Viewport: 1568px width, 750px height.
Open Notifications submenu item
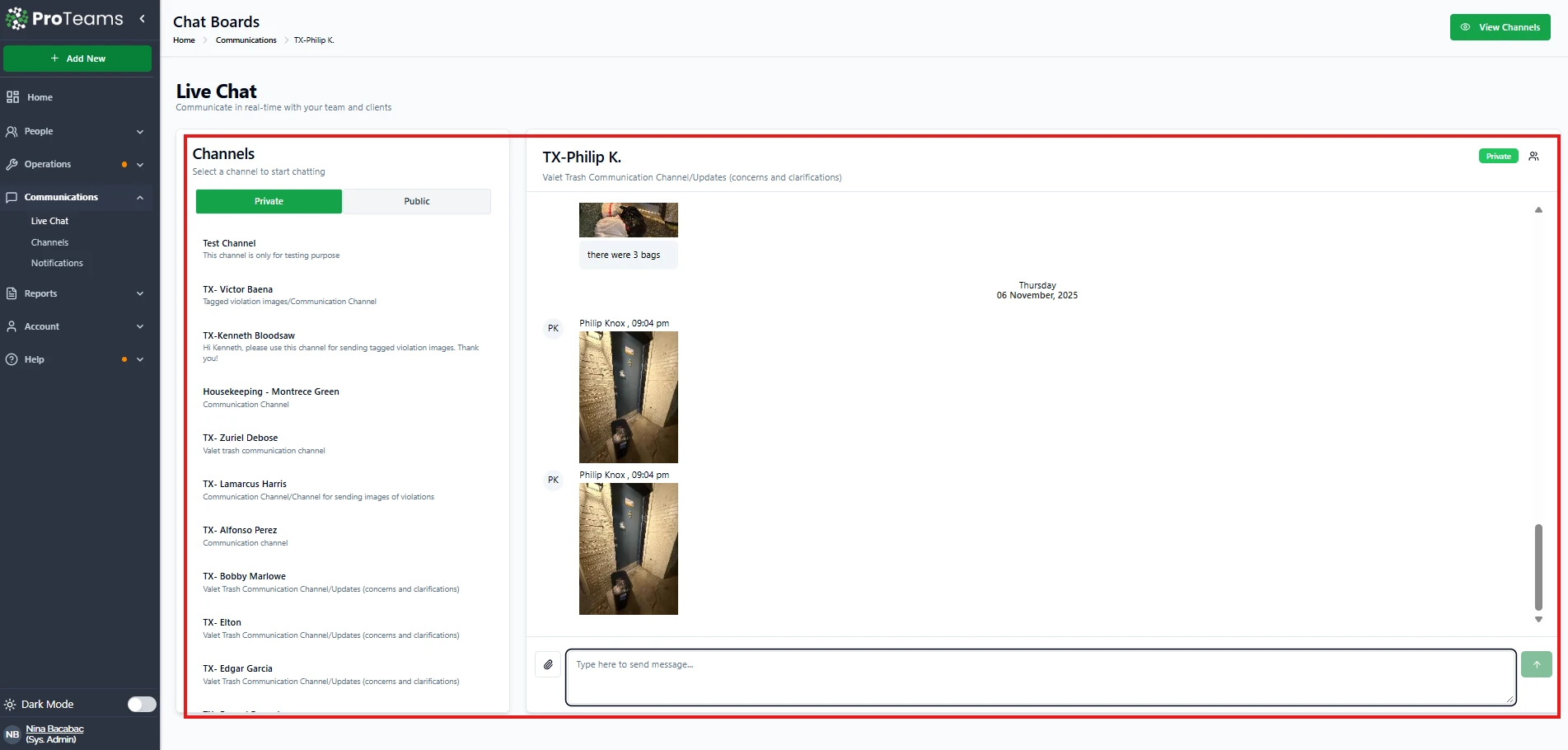[57, 263]
